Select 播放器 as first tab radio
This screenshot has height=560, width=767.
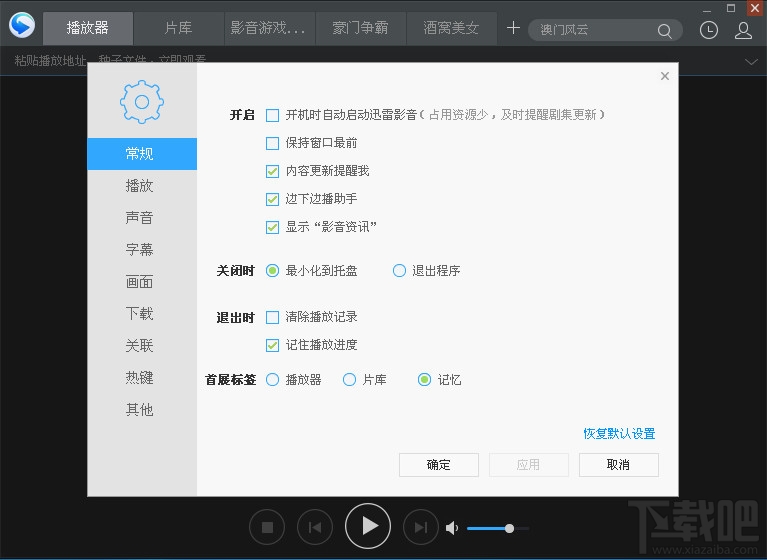pyautogui.click(x=272, y=380)
